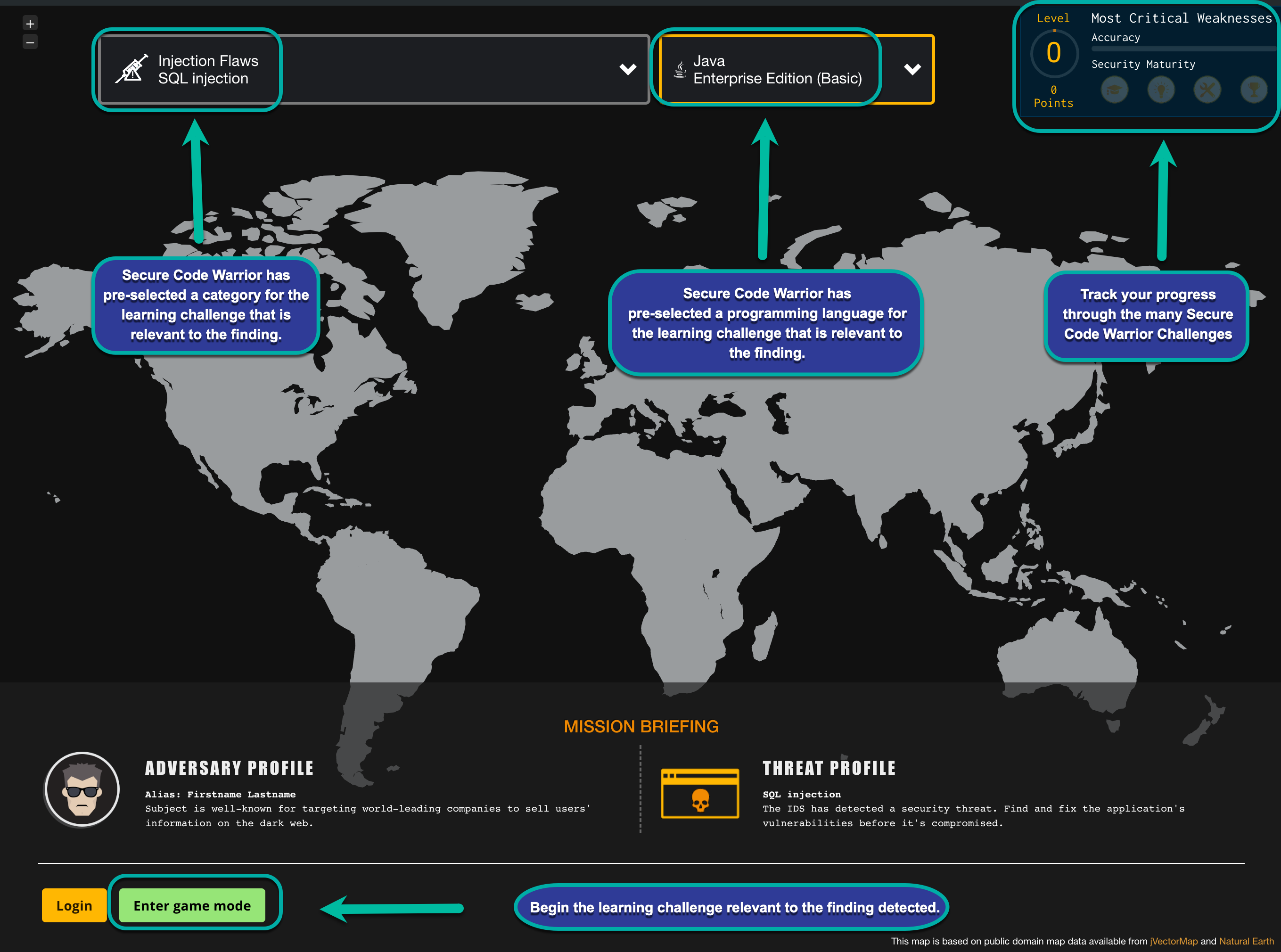1281x952 pixels.
Task: Click the adversary avatar with sunglasses
Action: pos(82,789)
